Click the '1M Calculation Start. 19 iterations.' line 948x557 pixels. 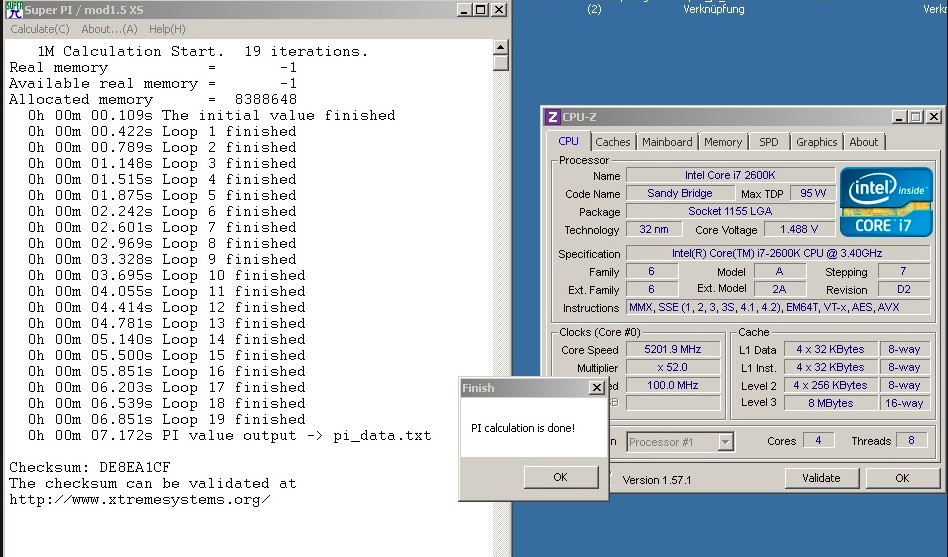[203, 51]
